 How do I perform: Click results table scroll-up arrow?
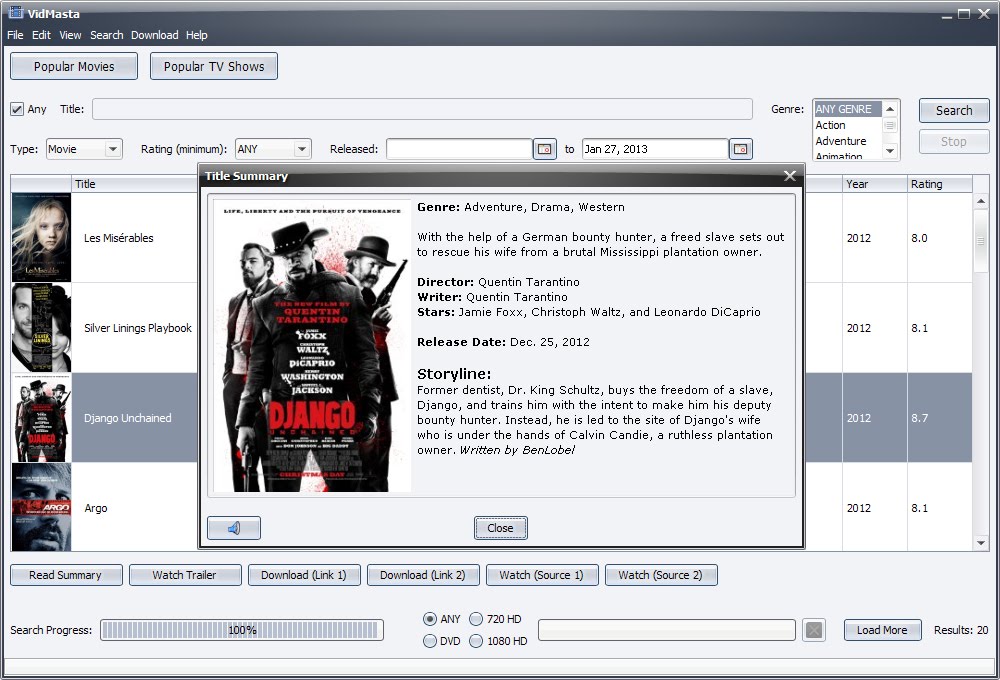981,202
